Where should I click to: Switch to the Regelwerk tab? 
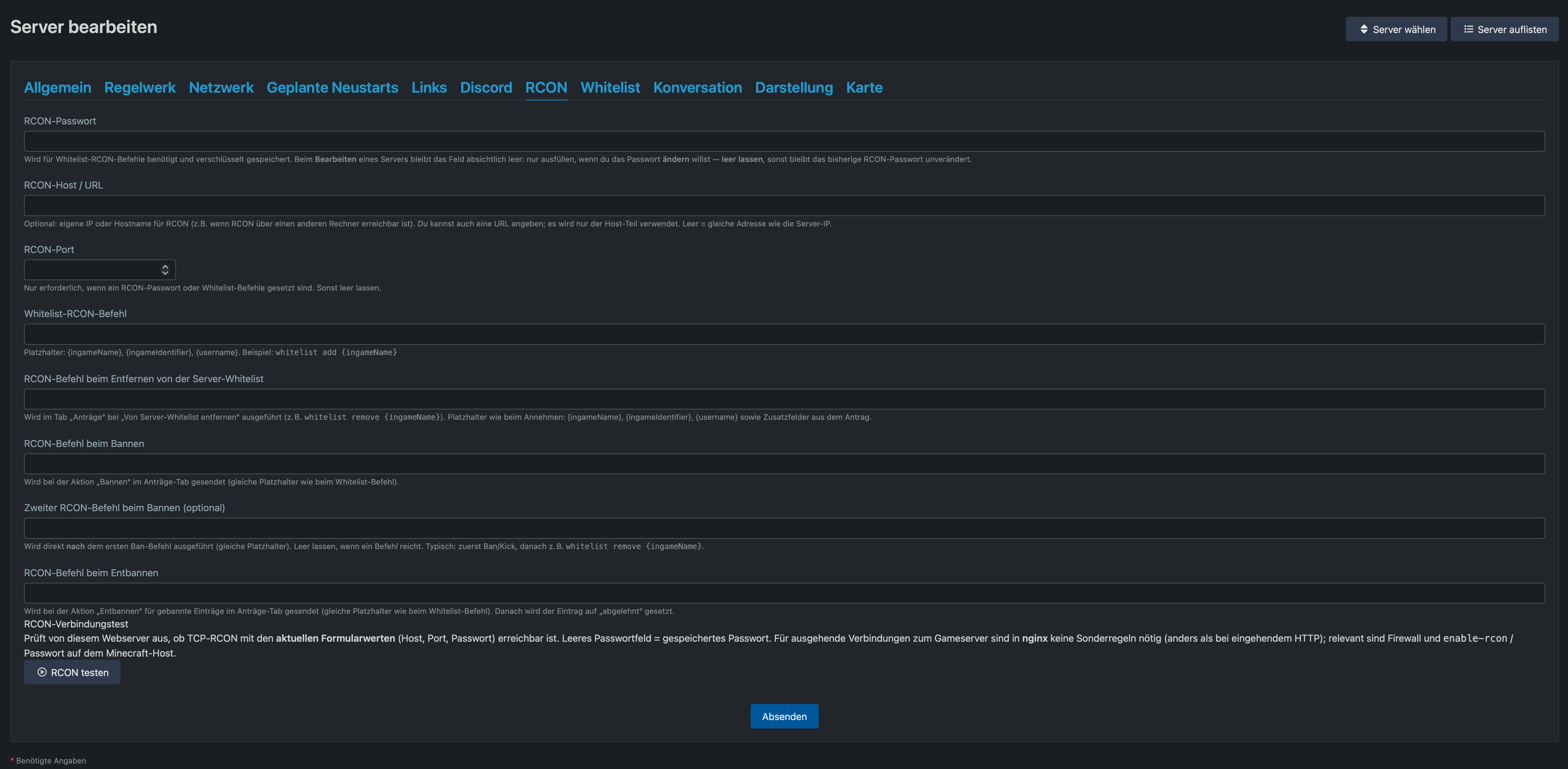(x=140, y=87)
